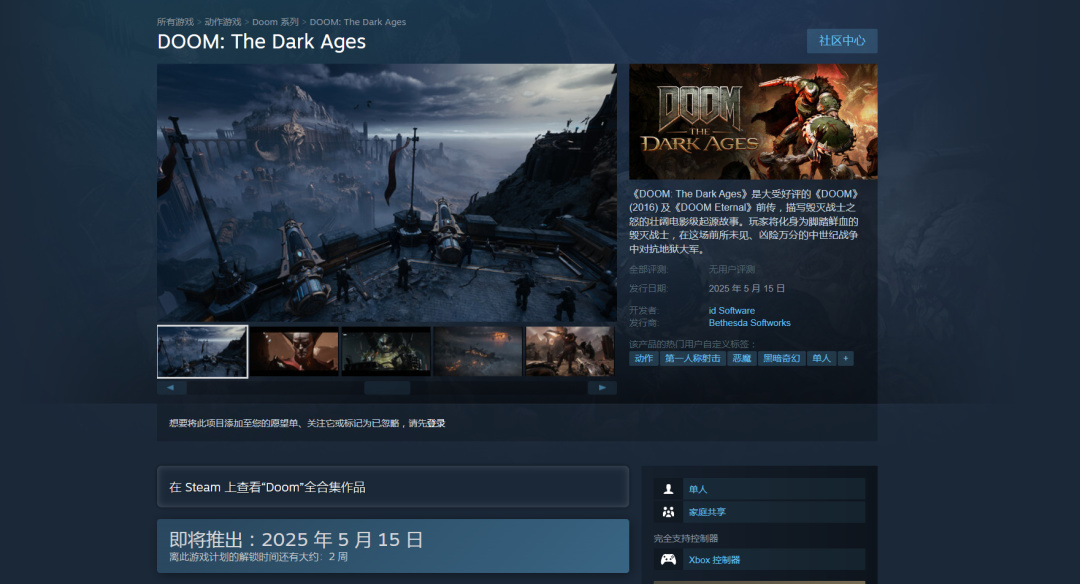This screenshot has height=584, width=1080.
Task: Click DOOM: The Dark Ages breadcrumb link
Action: tap(357, 22)
